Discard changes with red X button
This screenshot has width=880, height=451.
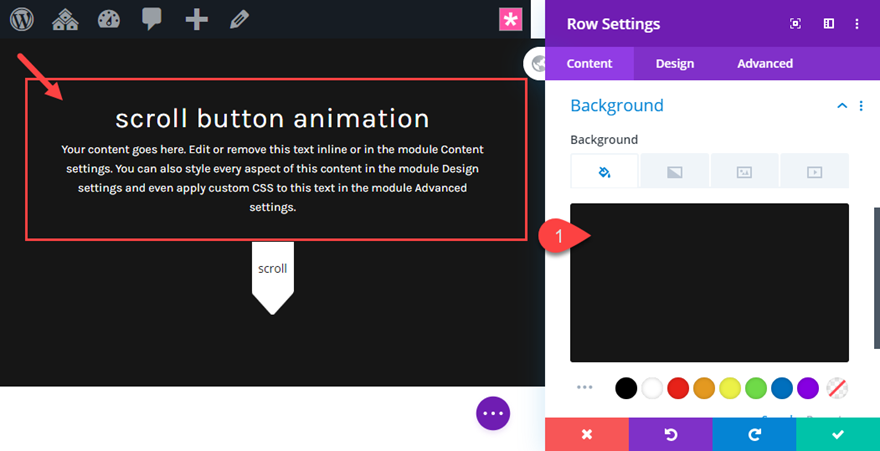(586, 434)
